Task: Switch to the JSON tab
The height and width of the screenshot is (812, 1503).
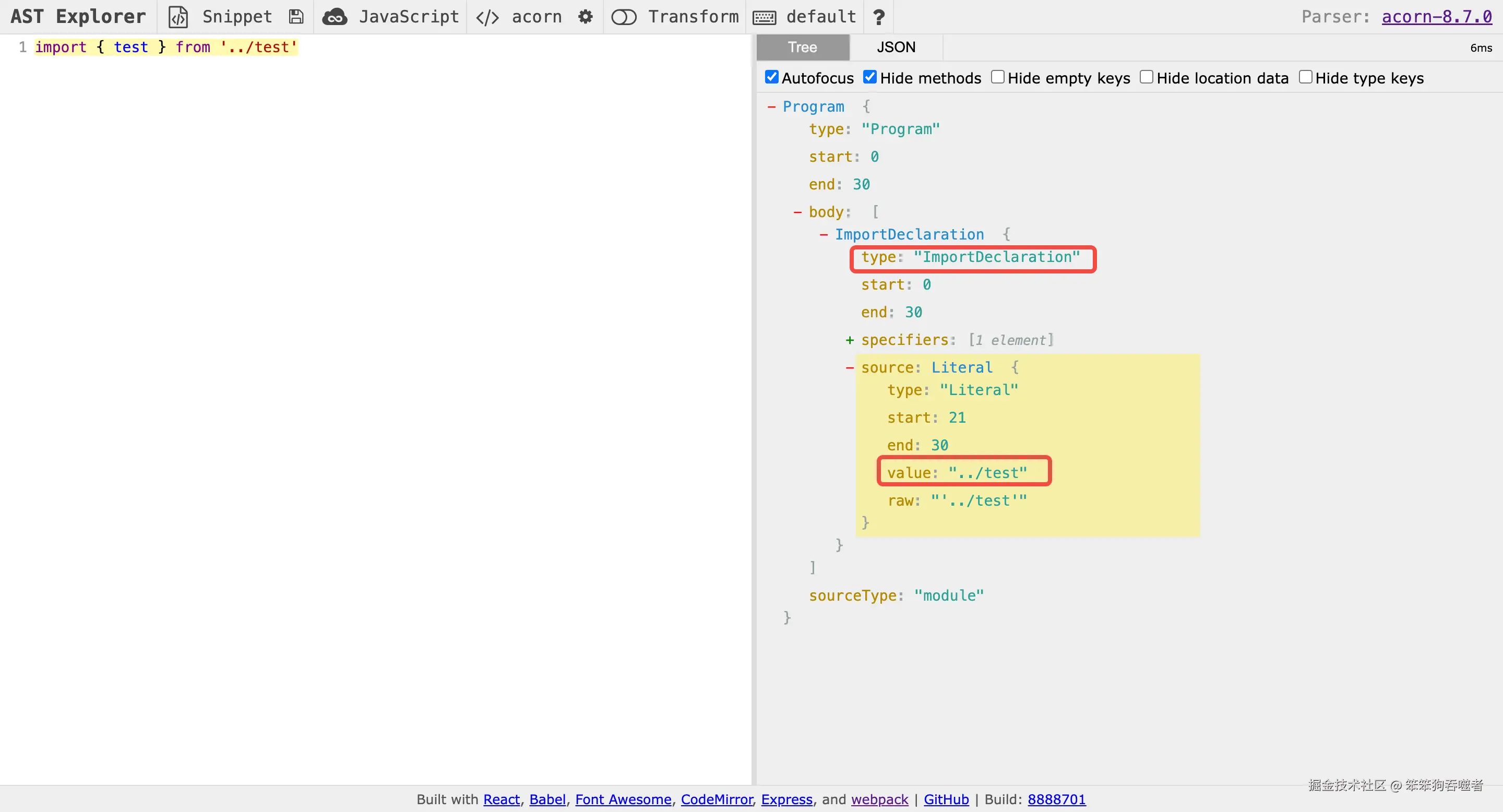Action: [x=896, y=47]
